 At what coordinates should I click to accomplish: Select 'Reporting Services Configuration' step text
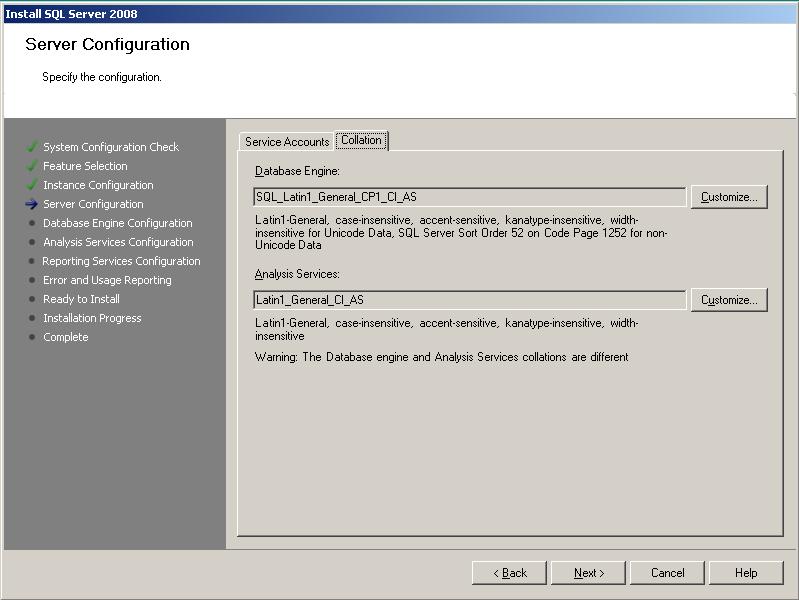(121, 261)
